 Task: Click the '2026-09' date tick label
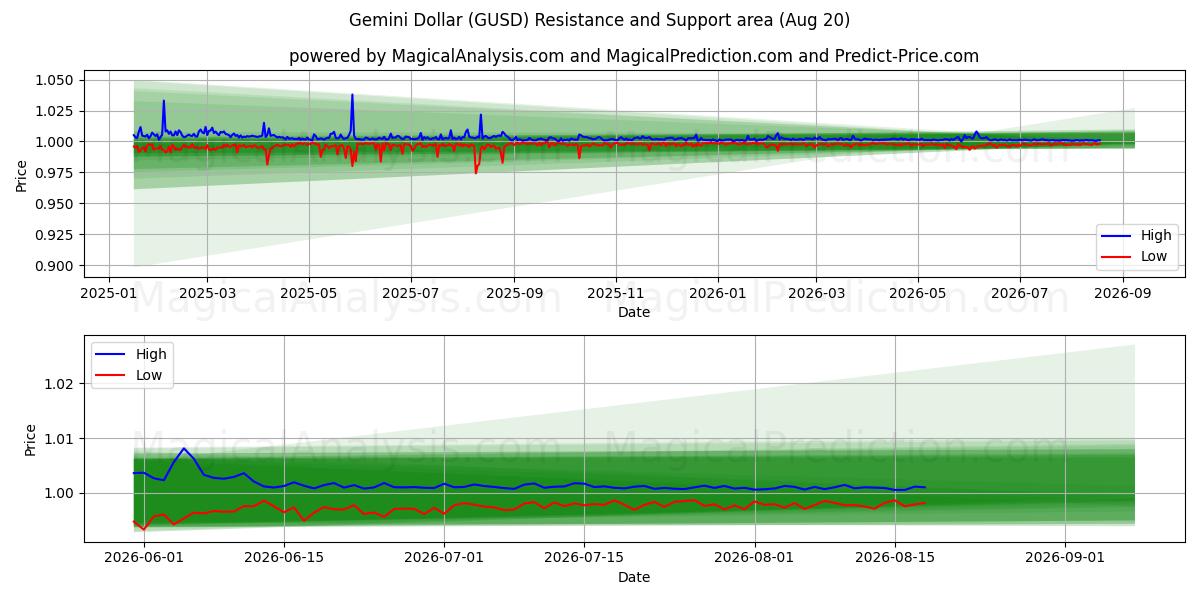point(1123,293)
